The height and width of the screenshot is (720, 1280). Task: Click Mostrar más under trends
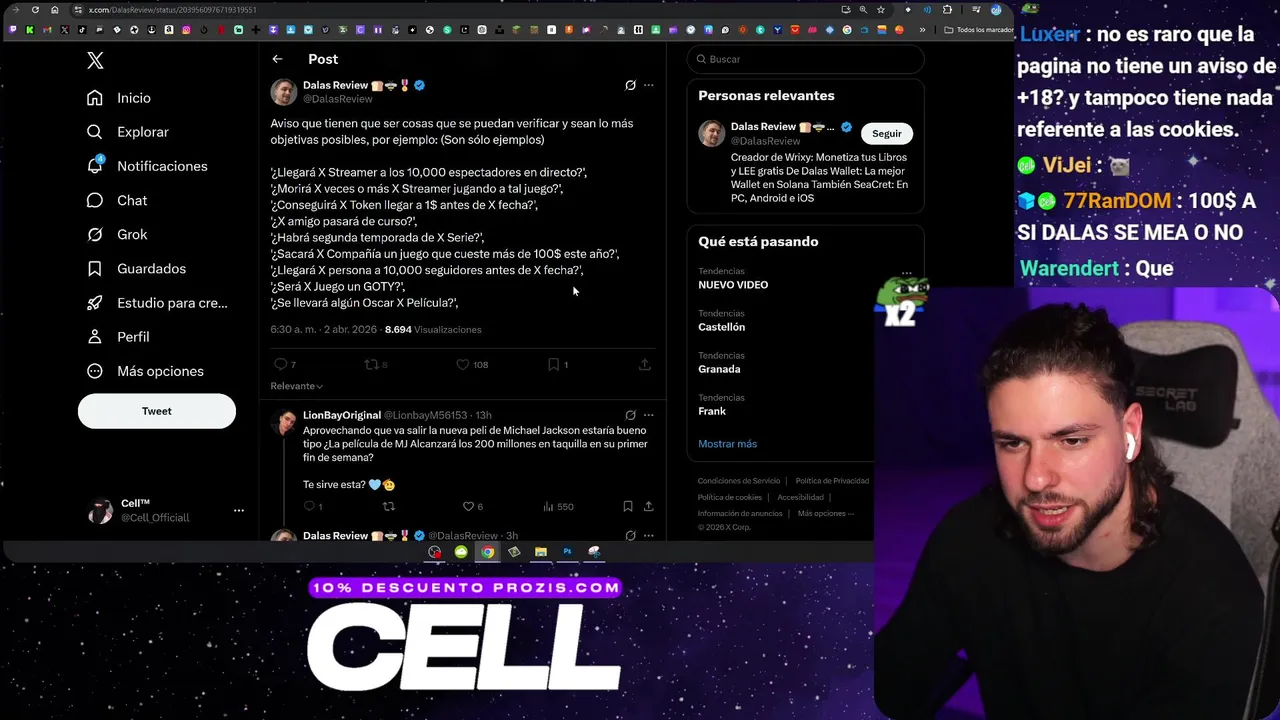[727, 444]
